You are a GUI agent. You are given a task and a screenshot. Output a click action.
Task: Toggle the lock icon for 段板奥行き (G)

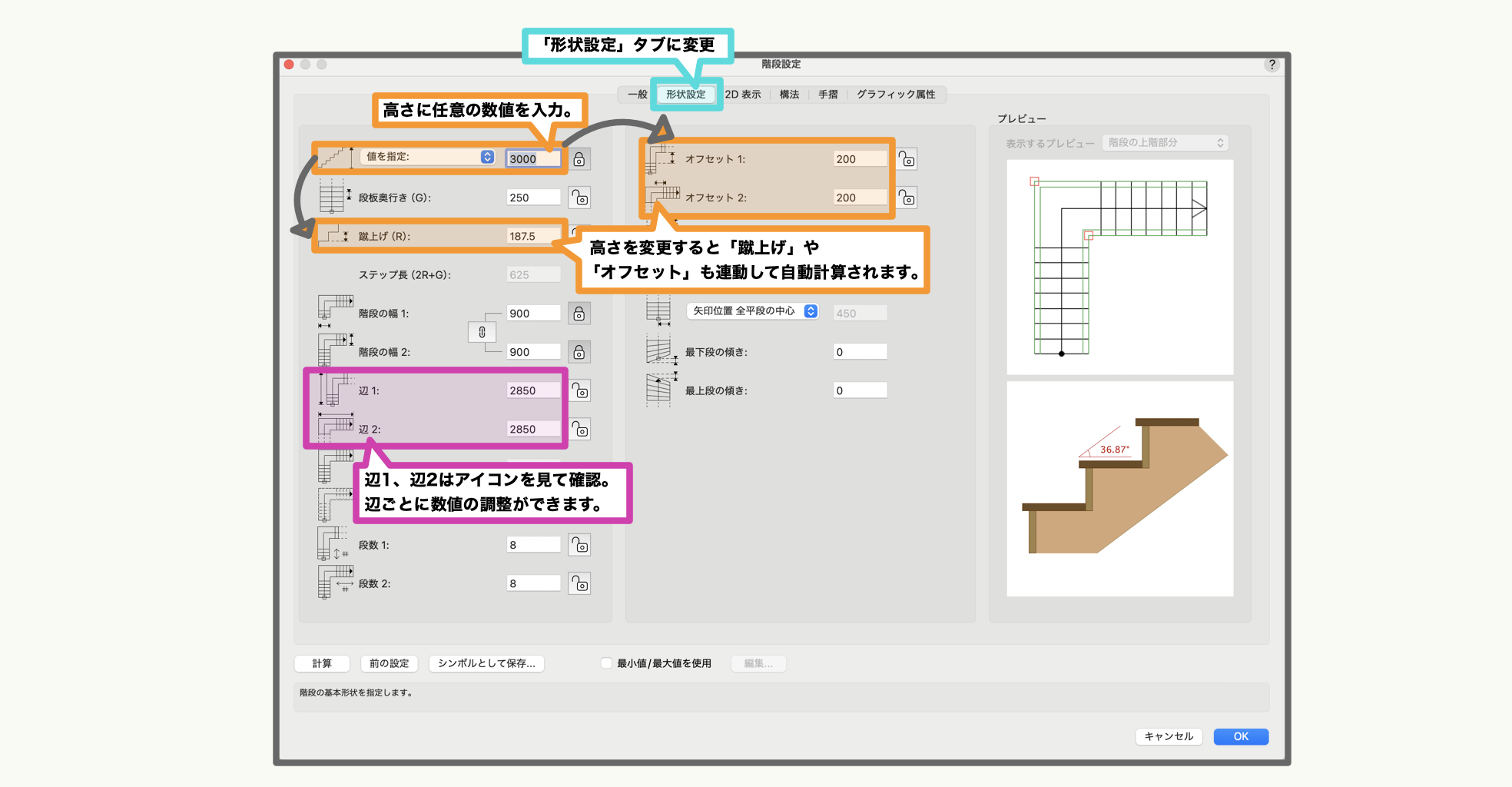click(579, 198)
